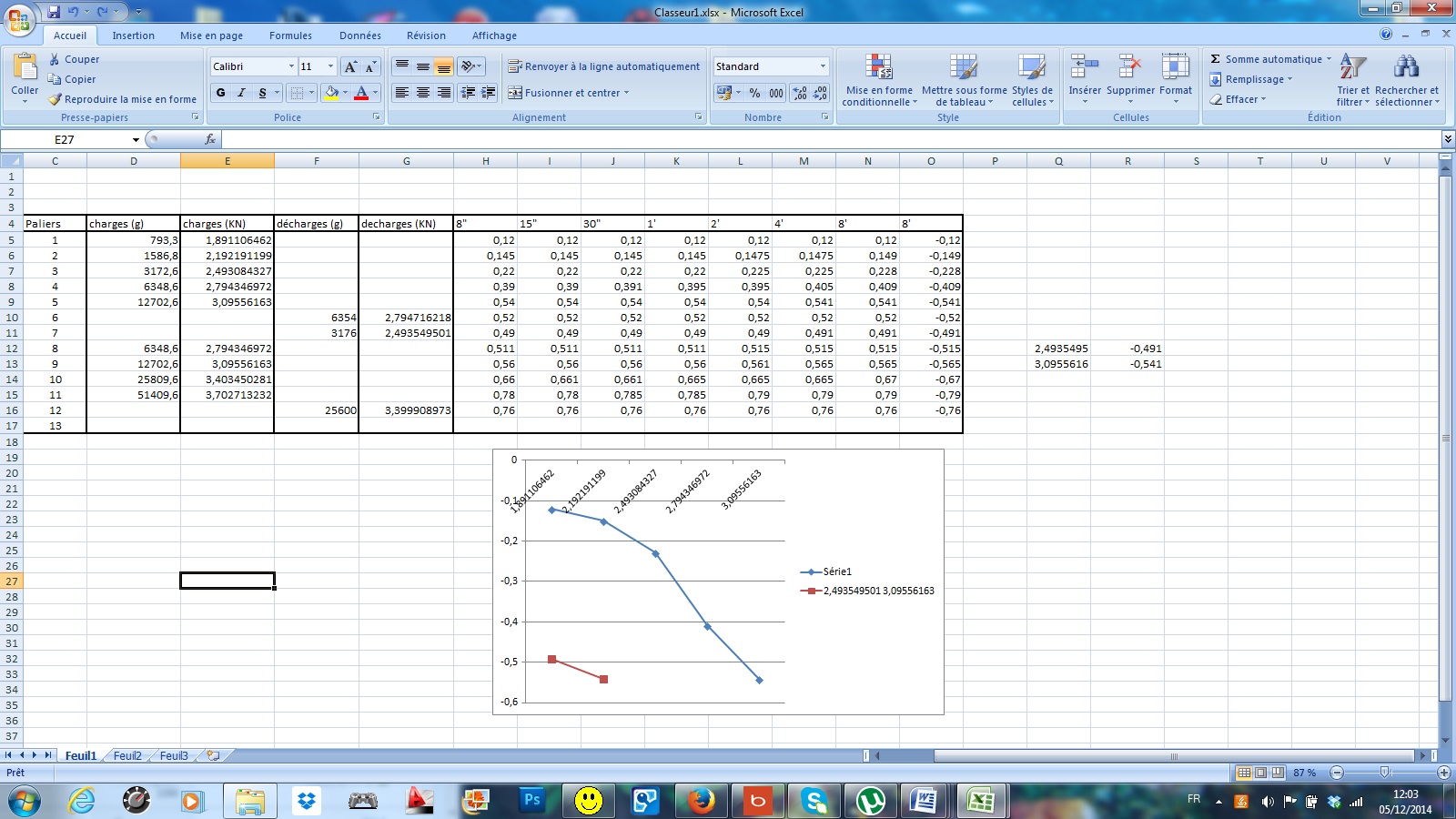Copy selection with Copier
This screenshot has height=819, width=1456.
click(72, 79)
